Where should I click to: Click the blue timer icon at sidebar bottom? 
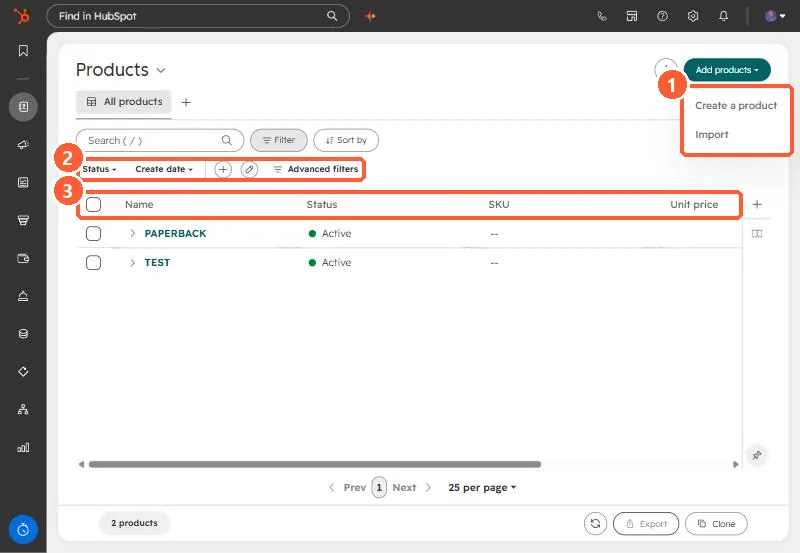pos(23,530)
